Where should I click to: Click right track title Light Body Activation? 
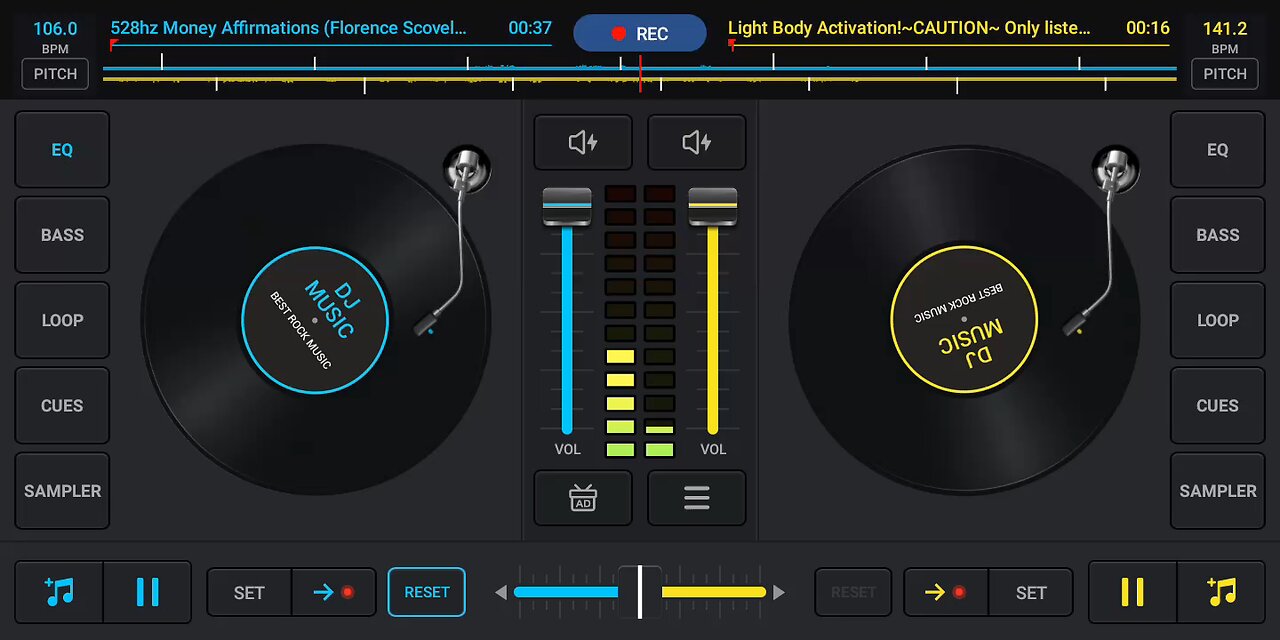pyautogui.click(x=909, y=28)
